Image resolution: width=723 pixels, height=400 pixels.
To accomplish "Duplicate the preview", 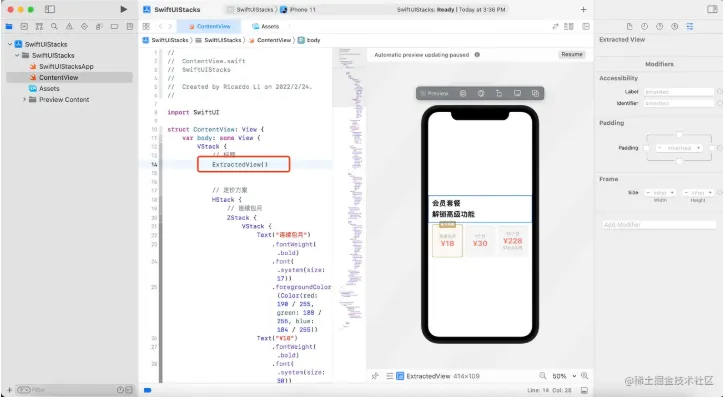I will click(x=535, y=93).
